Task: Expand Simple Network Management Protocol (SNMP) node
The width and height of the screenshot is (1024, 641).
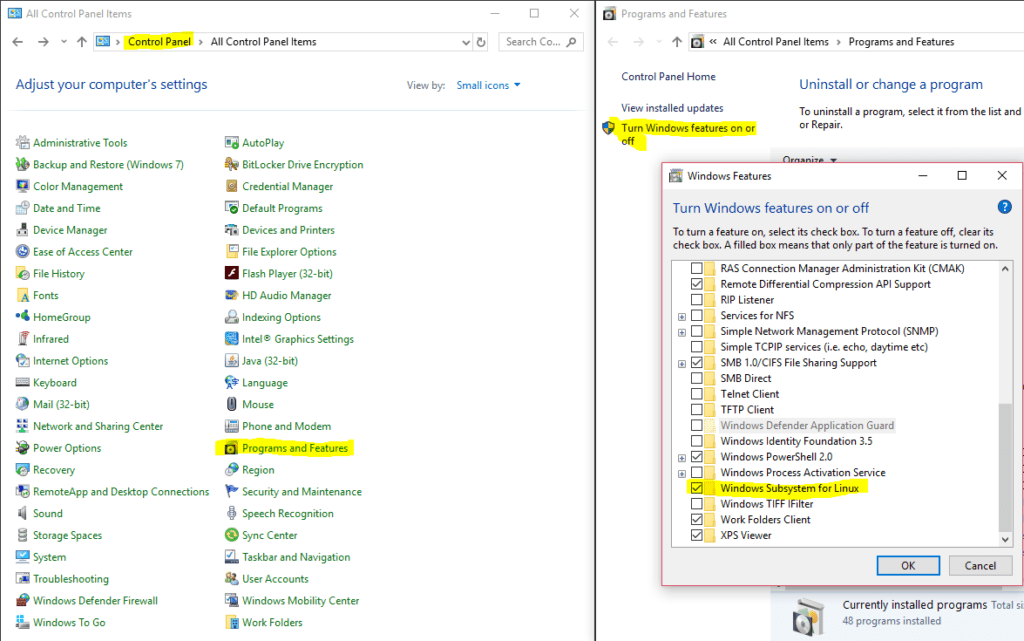Action: [682, 332]
